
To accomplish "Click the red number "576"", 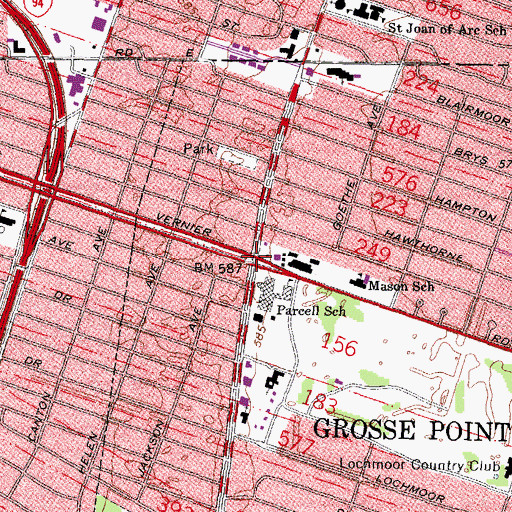I will (x=399, y=178).
